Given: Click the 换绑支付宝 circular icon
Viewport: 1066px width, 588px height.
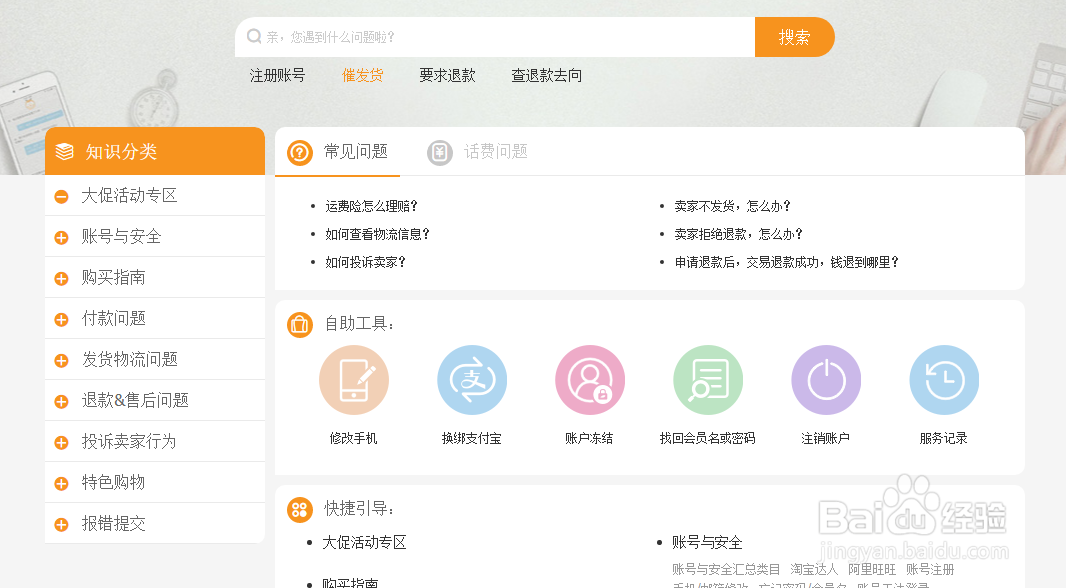Looking at the screenshot, I should pyautogui.click(x=472, y=381).
